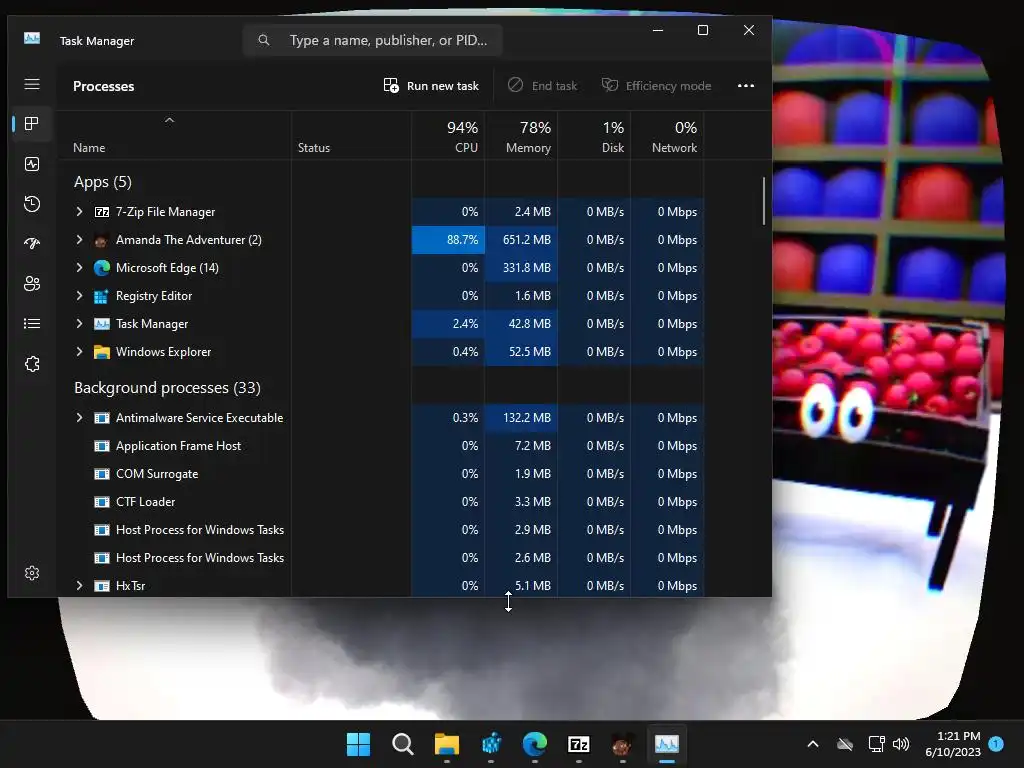Open the more options ellipsis menu
Image resolution: width=1024 pixels, height=768 pixels.
[x=746, y=86]
